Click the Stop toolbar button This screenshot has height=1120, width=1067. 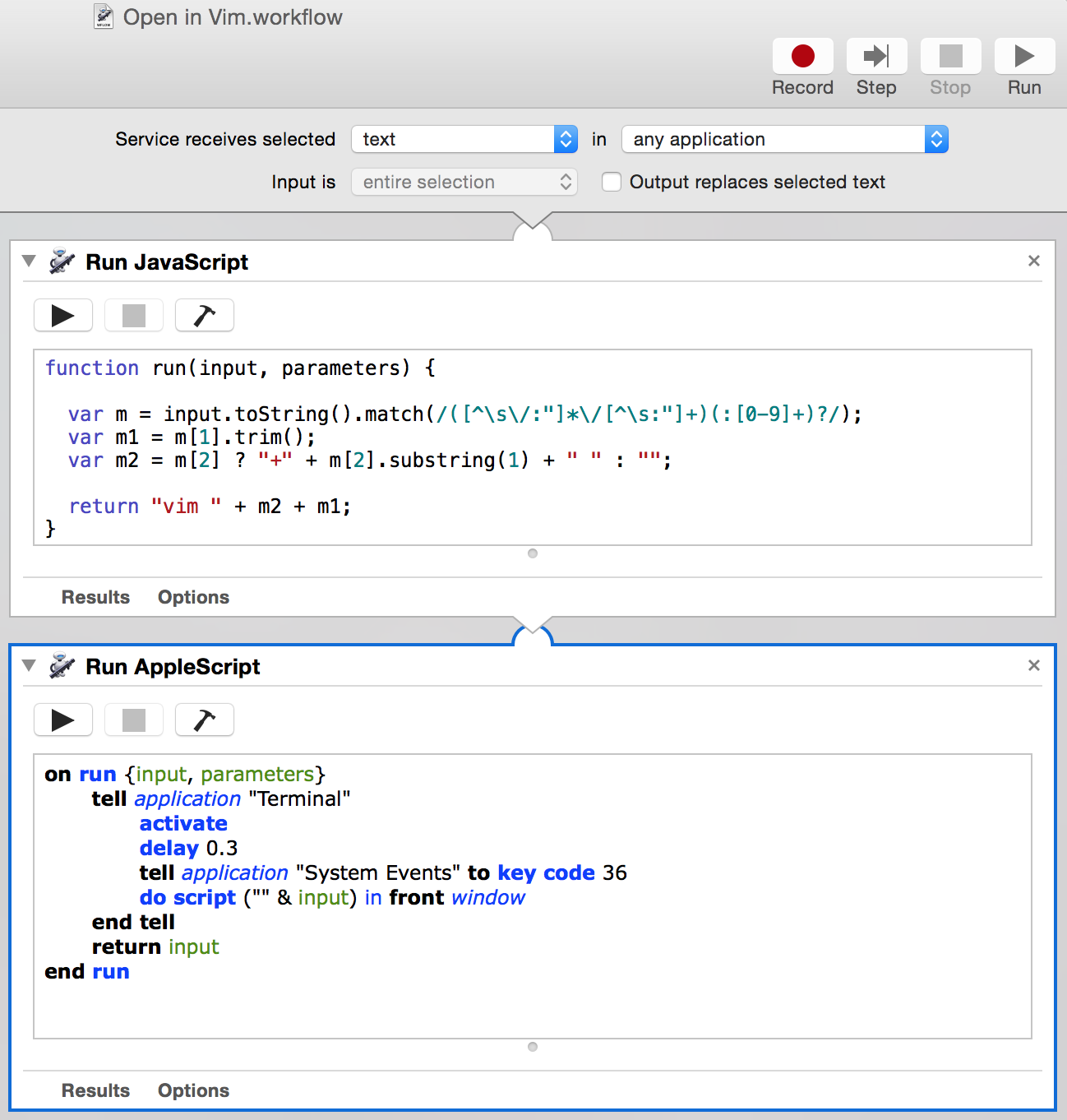click(x=950, y=57)
